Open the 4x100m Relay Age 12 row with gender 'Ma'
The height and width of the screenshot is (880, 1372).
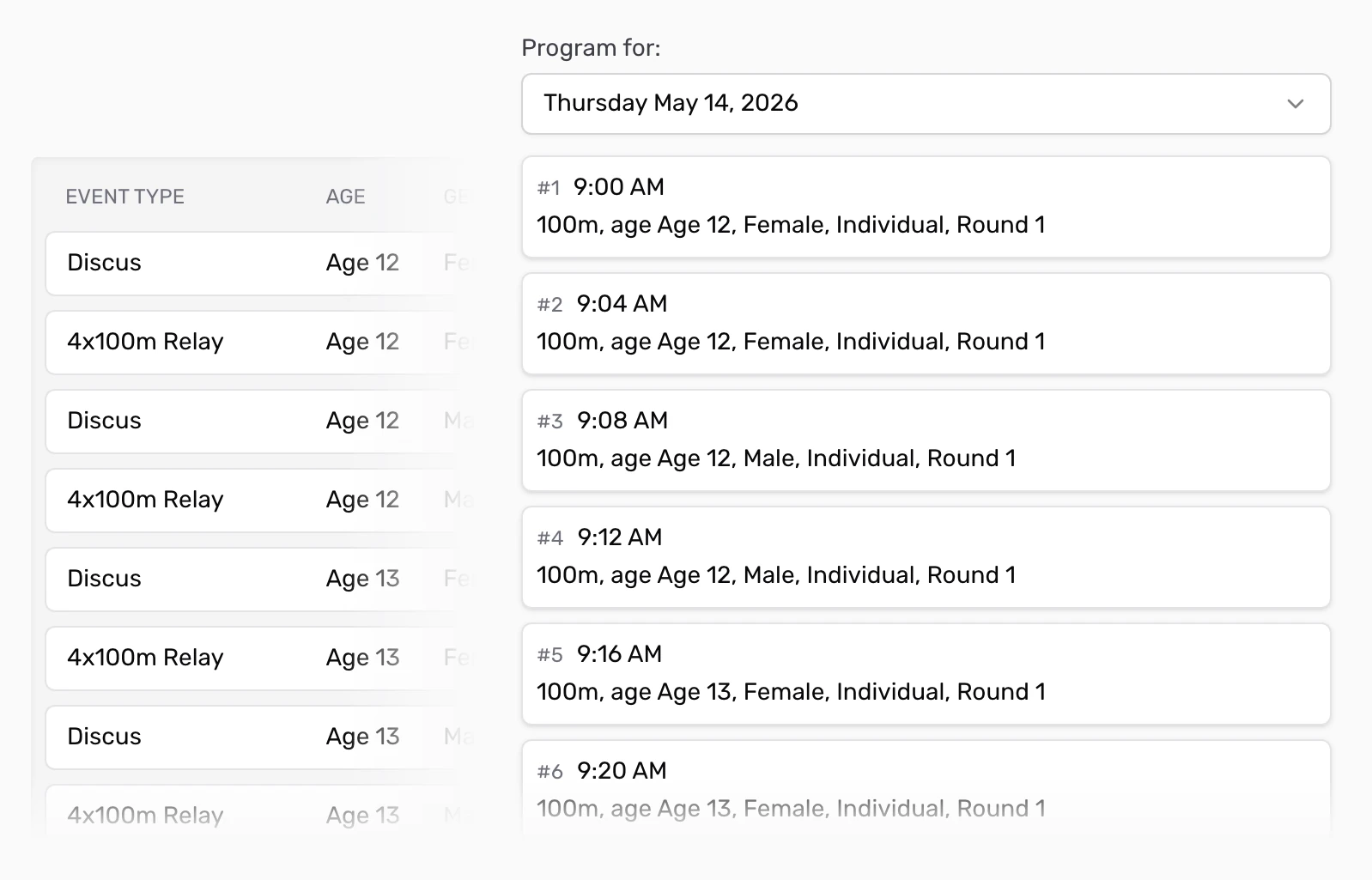259,501
